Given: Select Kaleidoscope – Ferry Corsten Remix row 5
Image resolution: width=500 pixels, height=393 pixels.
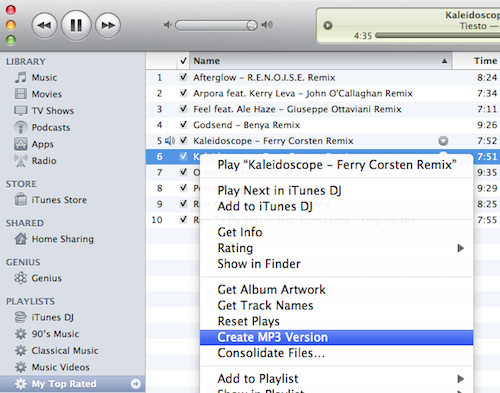Looking at the screenshot, I should click(323, 141).
